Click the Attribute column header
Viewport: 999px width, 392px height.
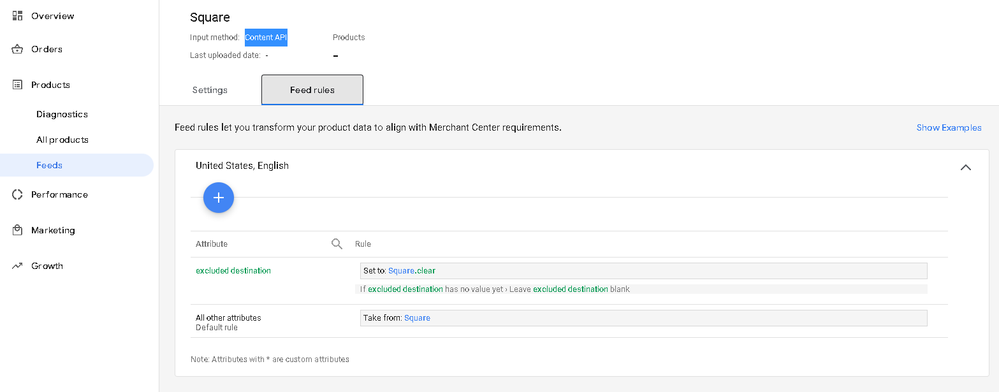212,243
